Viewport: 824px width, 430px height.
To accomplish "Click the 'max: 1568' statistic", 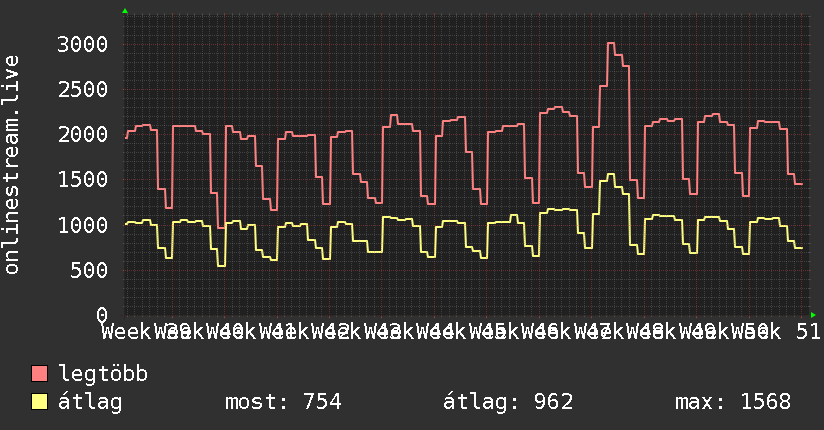I will point(733,402).
